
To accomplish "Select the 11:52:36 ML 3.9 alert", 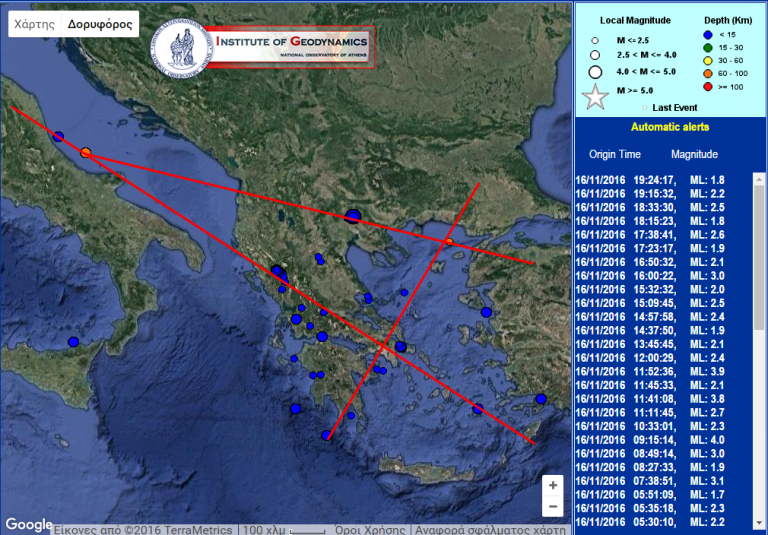I will pyautogui.click(x=649, y=372).
